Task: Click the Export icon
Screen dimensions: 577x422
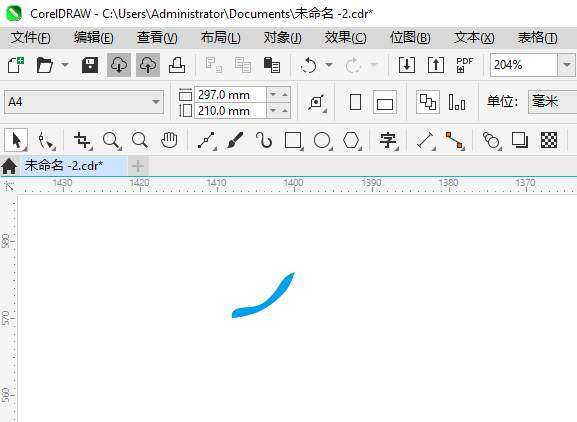Action: coord(436,65)
